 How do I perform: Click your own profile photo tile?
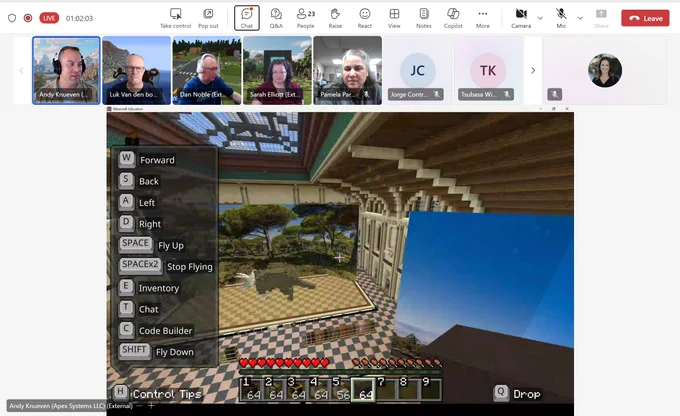coord(605,70)
